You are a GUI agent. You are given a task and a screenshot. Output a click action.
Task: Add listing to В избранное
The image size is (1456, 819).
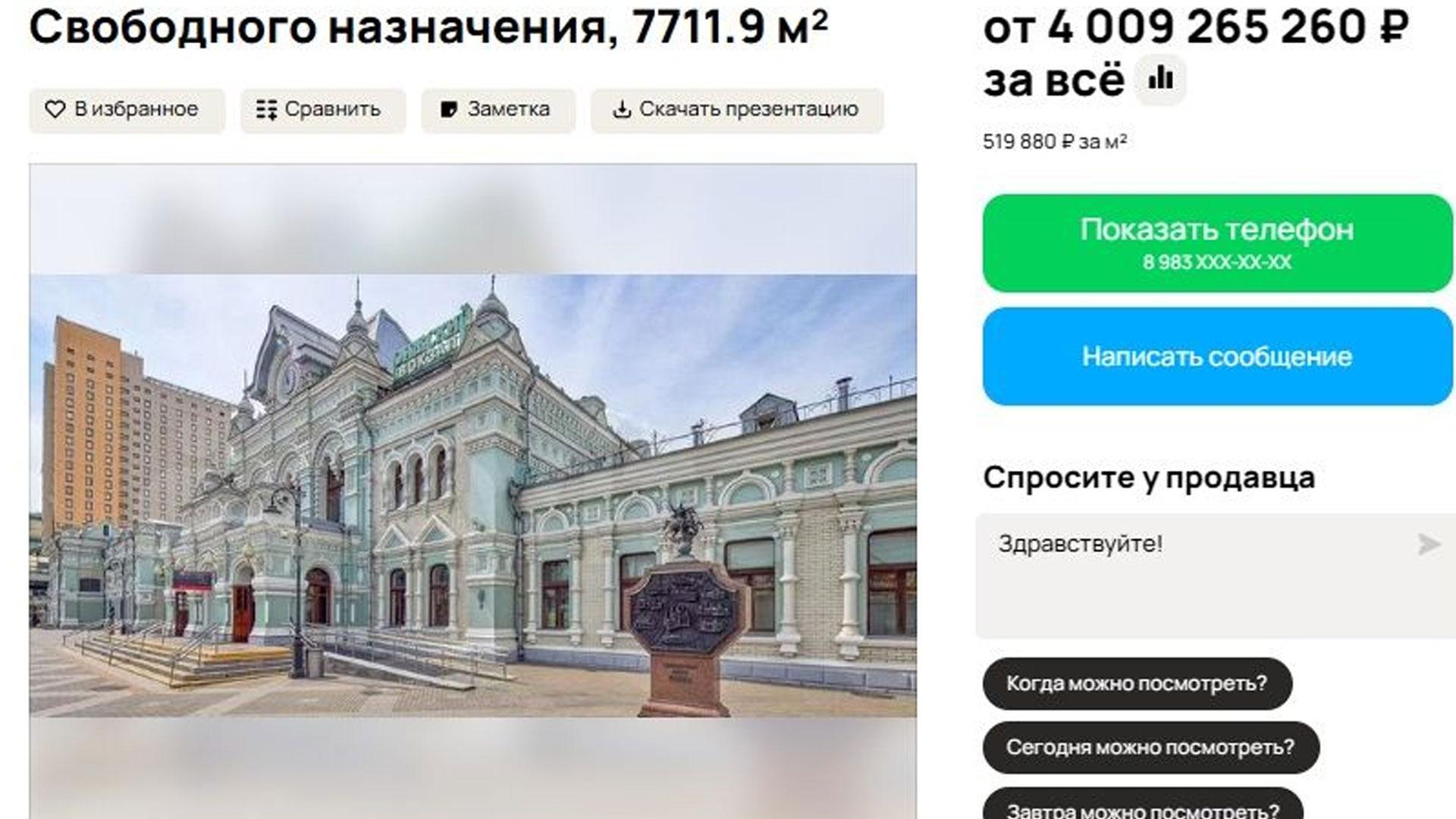coord(127,111)
